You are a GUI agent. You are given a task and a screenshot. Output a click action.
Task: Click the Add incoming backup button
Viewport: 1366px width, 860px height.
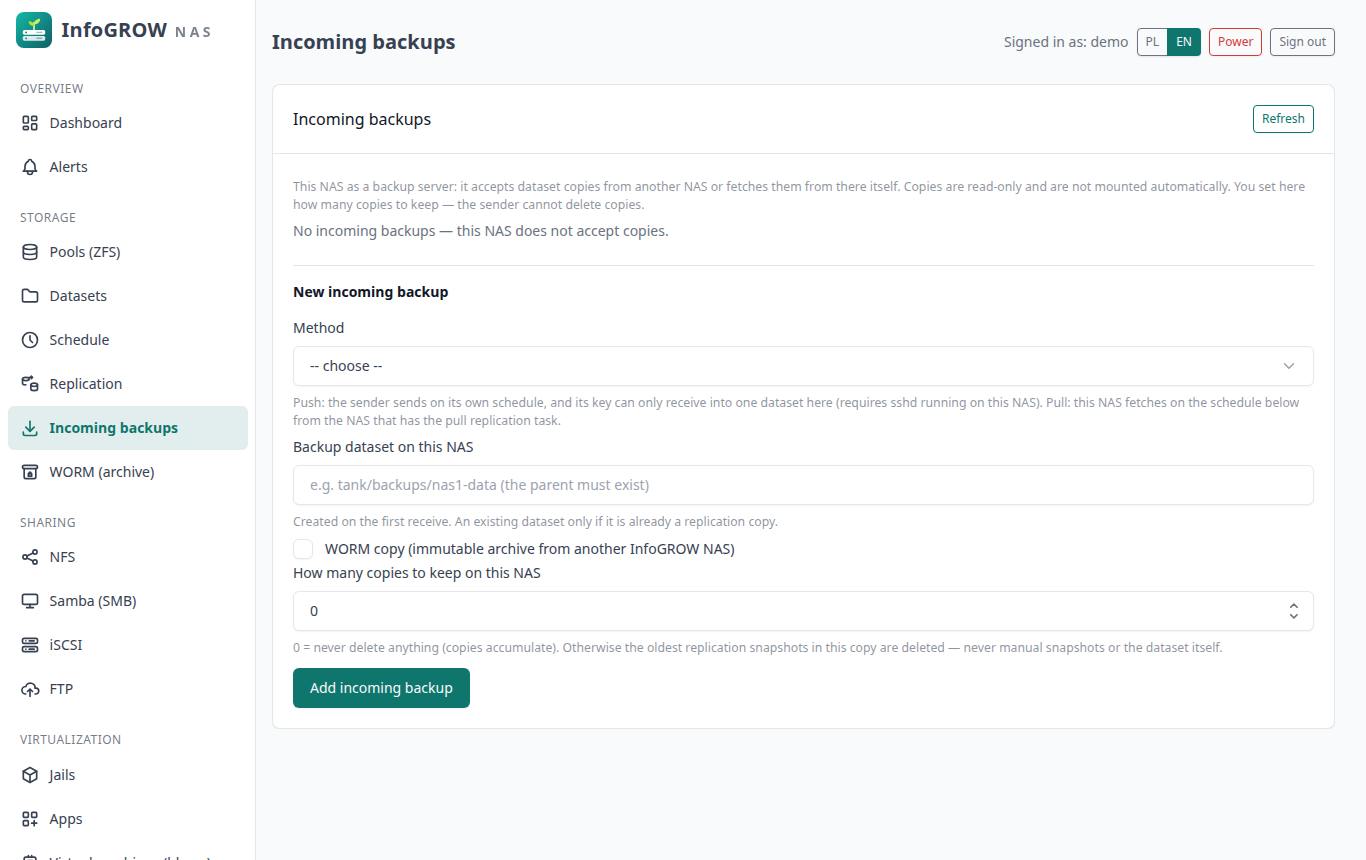coord(381,688)
